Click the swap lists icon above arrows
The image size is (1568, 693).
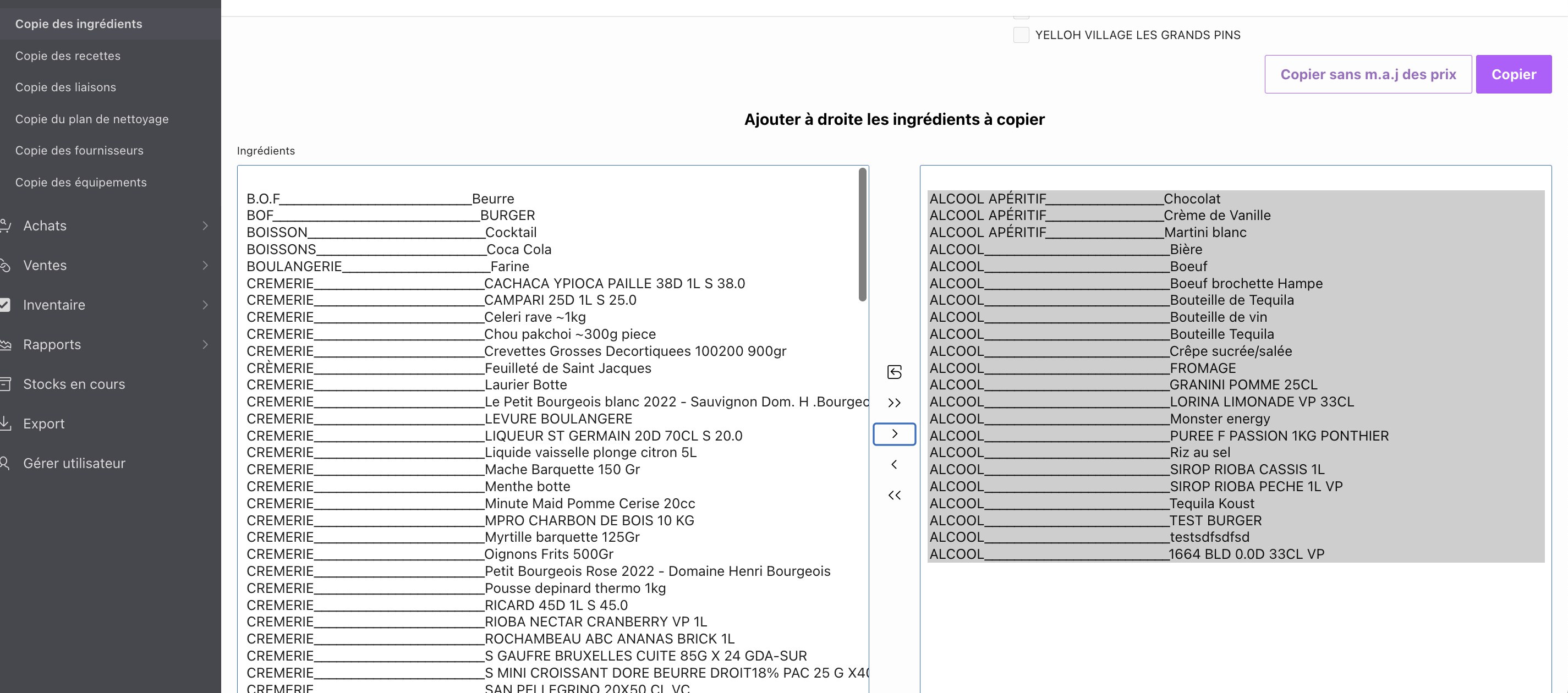tap(894, 372)
